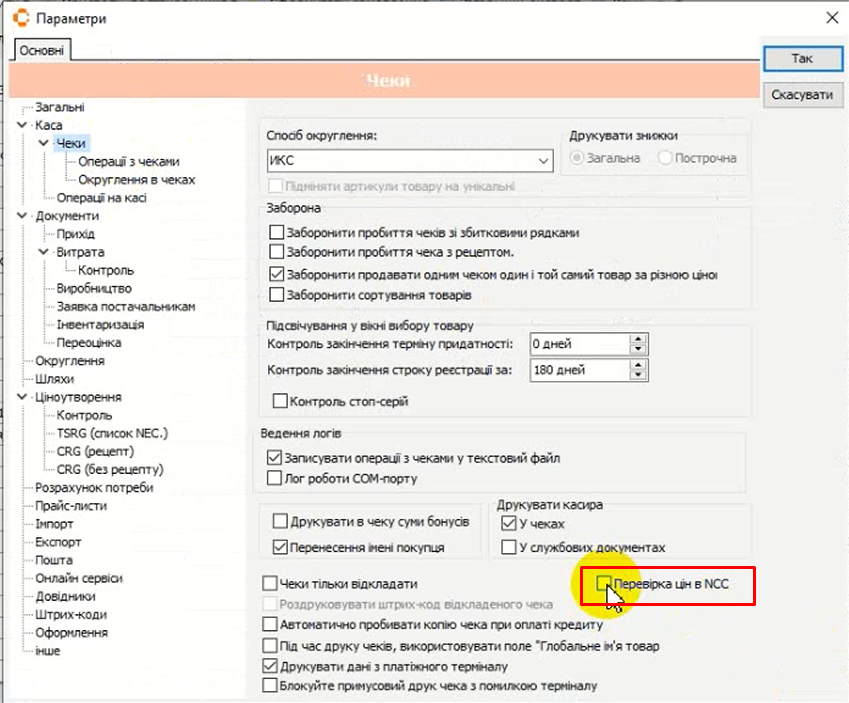The image size is (849, 703).
Task: Switch to the Основні tab
Action: pos(41,50)
